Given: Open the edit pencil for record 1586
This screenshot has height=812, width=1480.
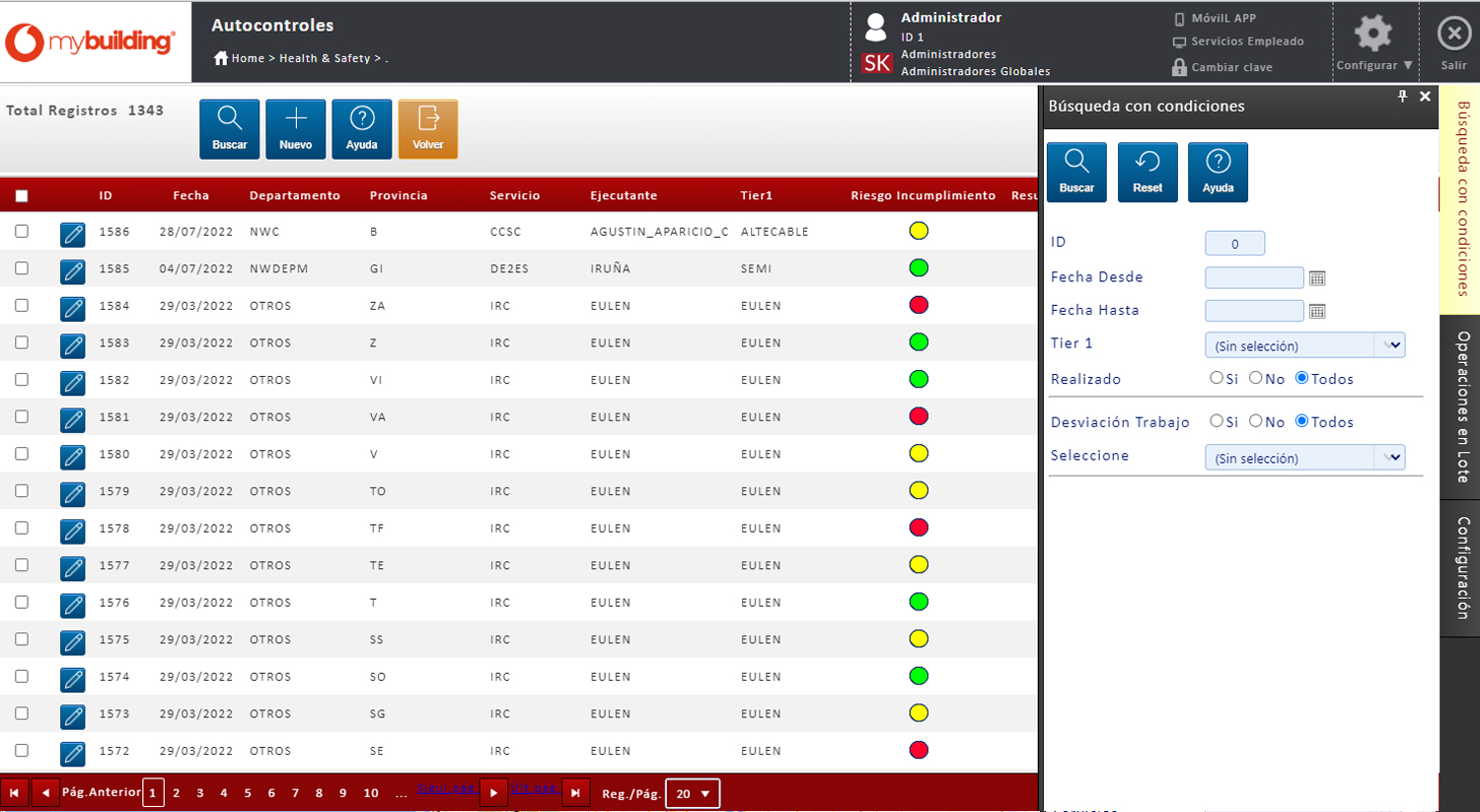Looking at the screenshot, I should click(72, 234).
